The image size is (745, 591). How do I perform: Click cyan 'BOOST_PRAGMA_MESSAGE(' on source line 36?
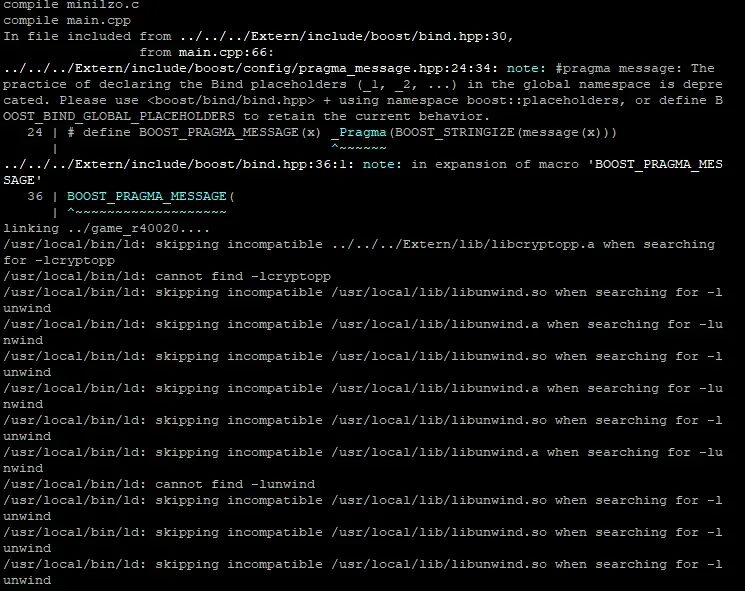pos(151,197)
